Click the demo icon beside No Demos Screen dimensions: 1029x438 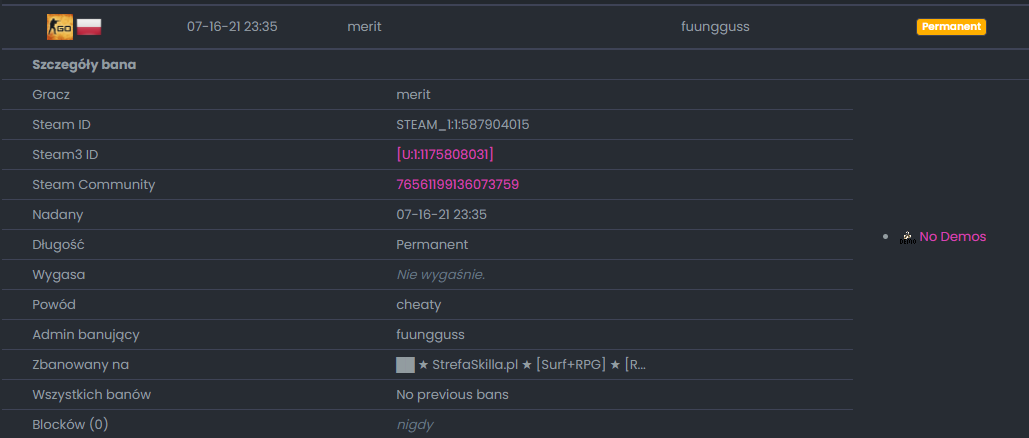coord(908,237)
